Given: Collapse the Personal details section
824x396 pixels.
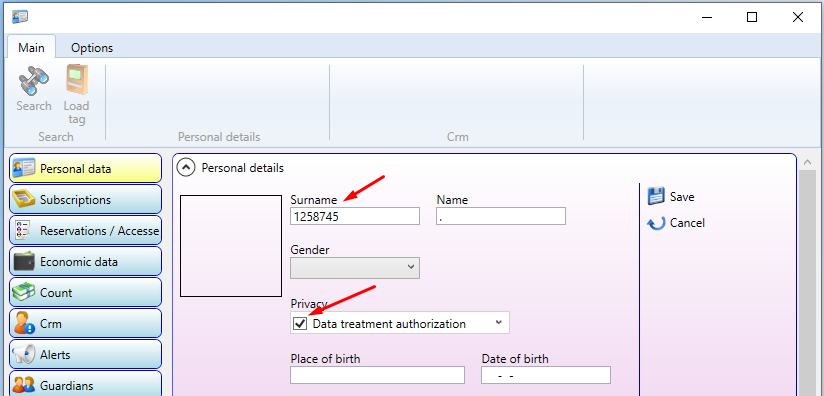Looking at the screenshot, I should (186, 168).
